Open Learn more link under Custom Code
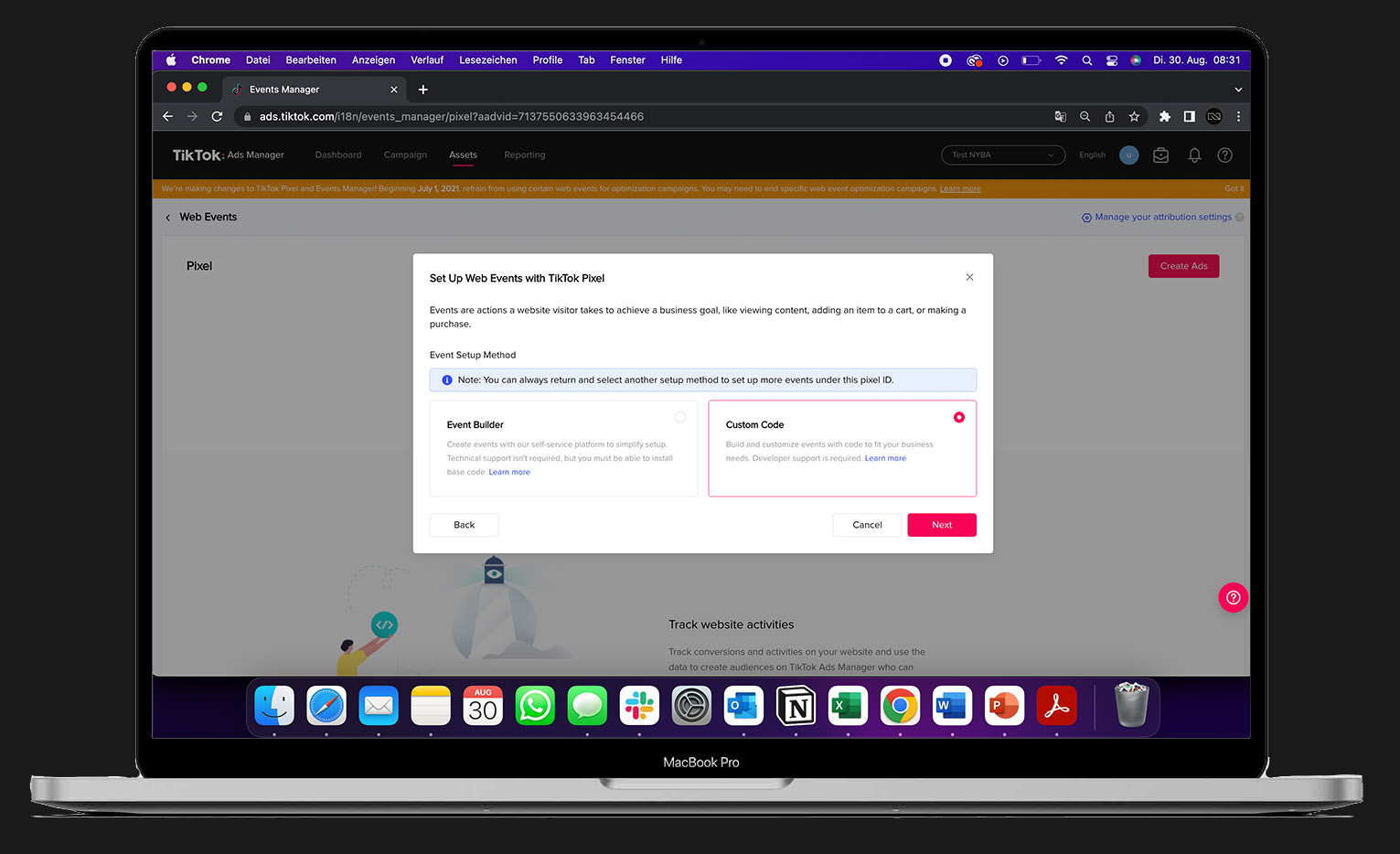 (x=885, y=458)
